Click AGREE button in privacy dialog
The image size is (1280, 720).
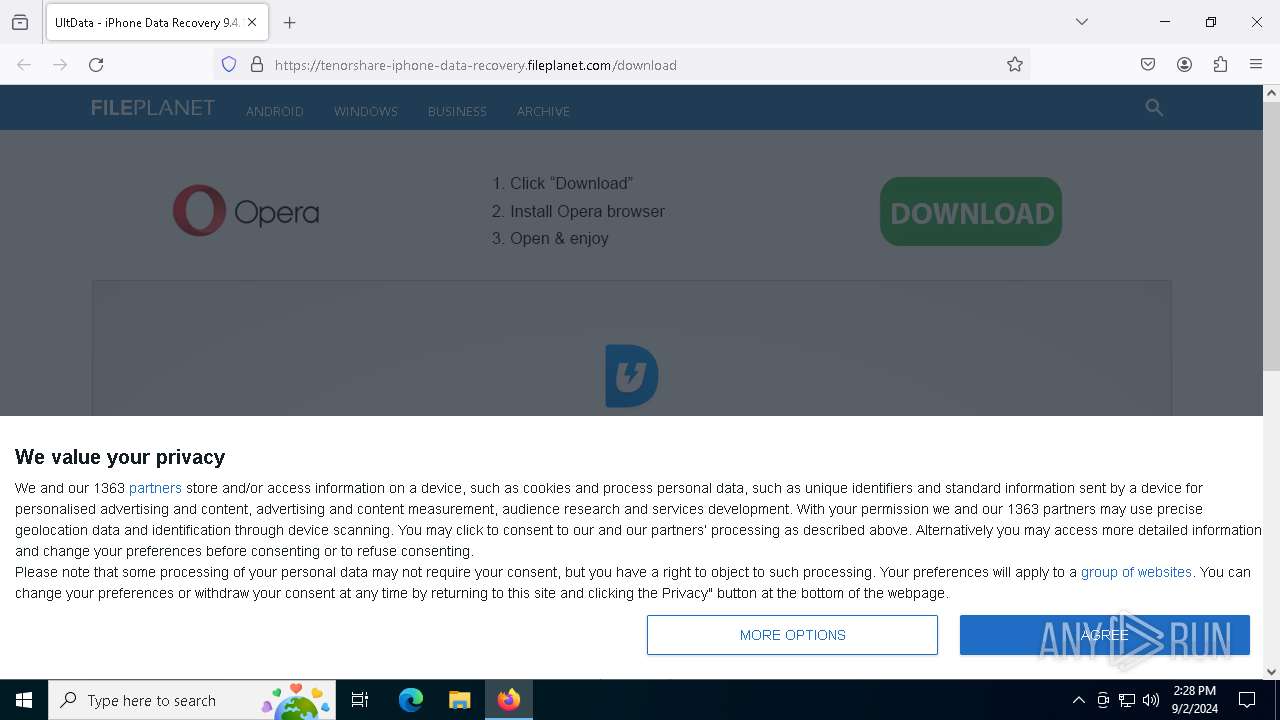pos(1105,635)
